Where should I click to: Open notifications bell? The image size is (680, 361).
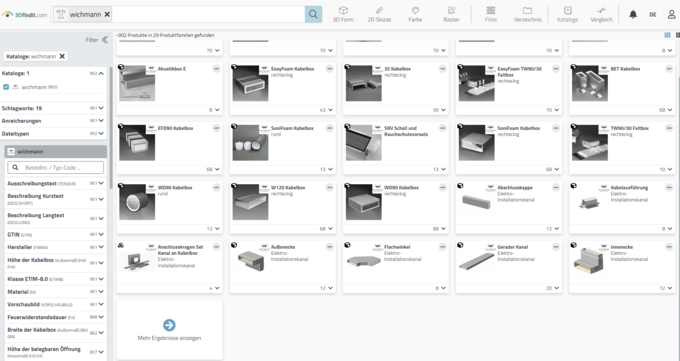point(633,14)
